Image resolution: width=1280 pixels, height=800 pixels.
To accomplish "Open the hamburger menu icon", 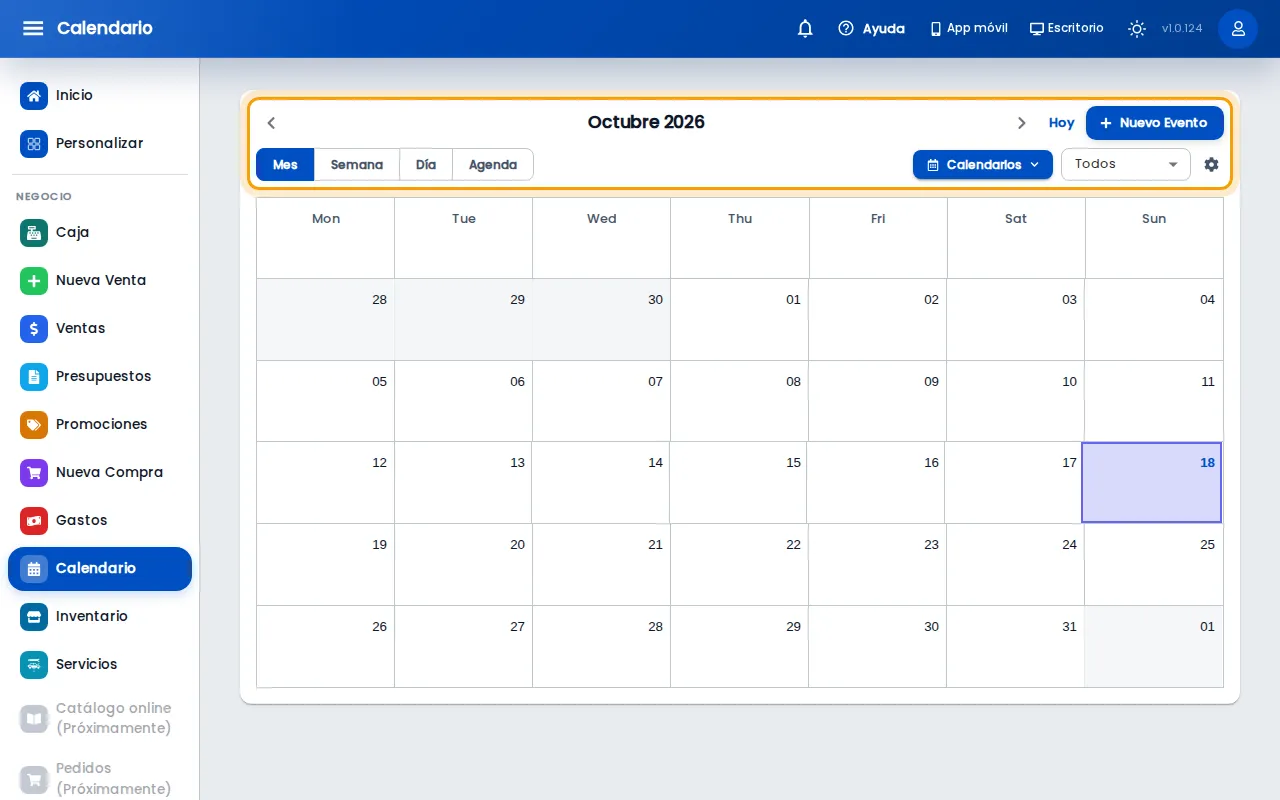I will click(33, 28).
